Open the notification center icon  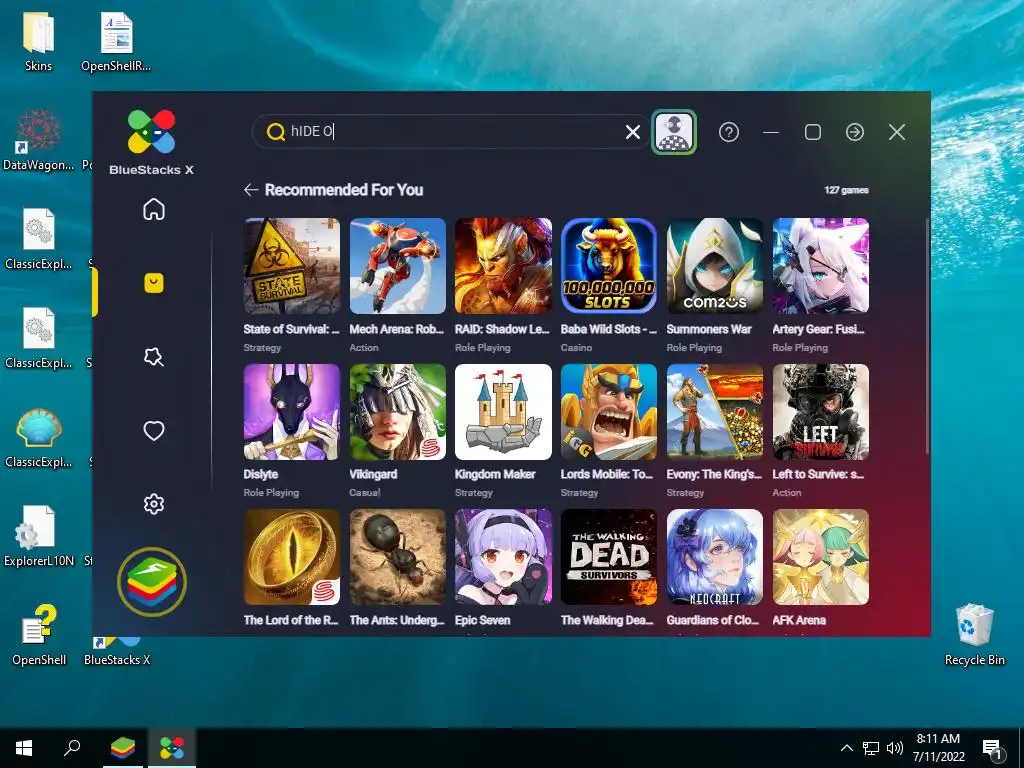(x=992, y=749)
